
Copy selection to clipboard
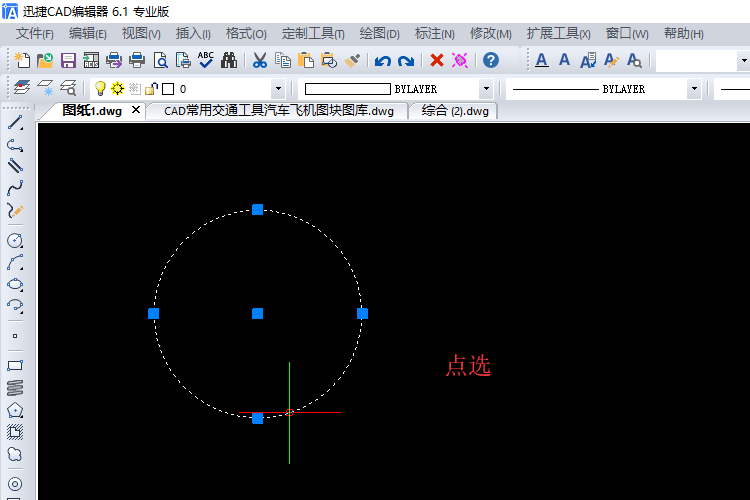point(283,61)
